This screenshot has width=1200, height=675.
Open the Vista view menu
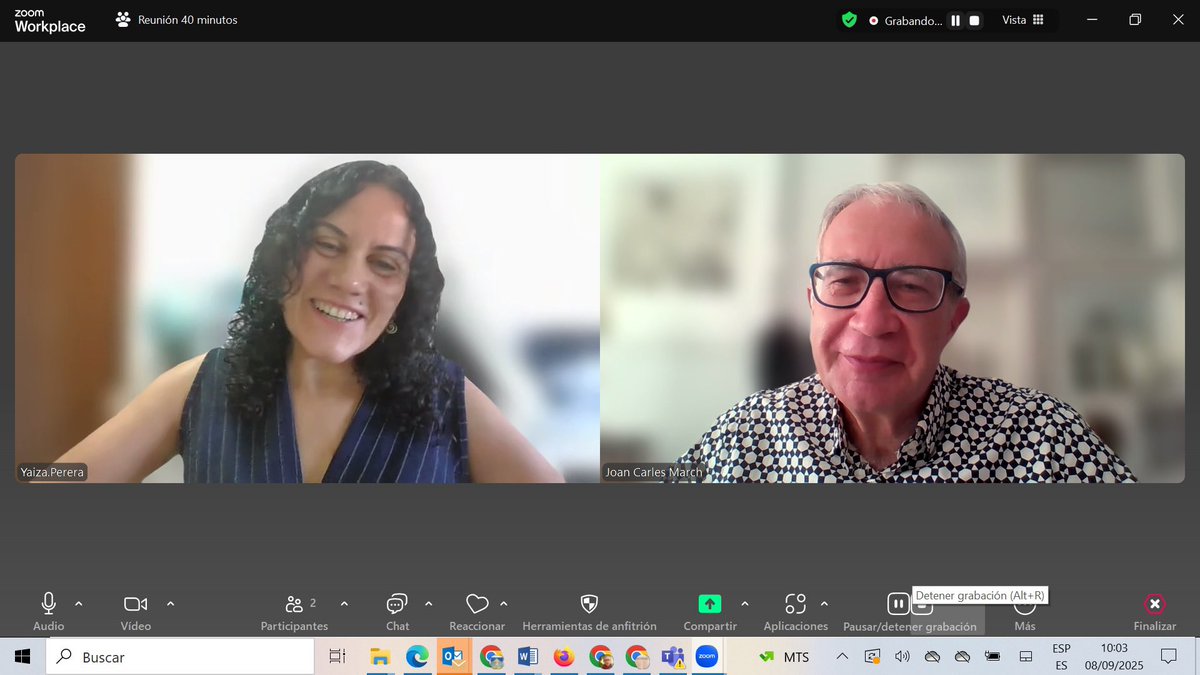1022,19
